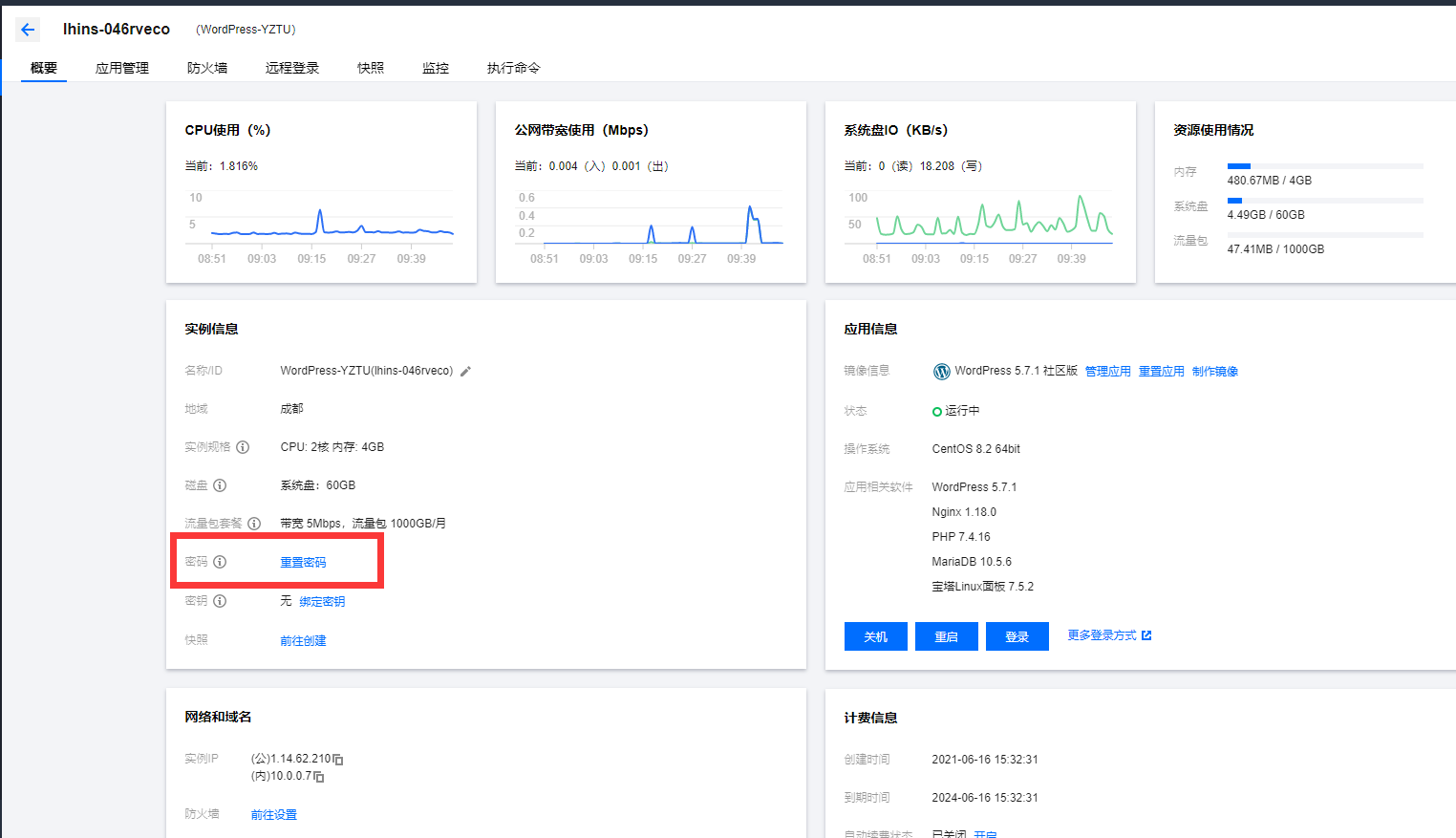
Task: Click the 绑定密钥 link
Action: point(322,602)
